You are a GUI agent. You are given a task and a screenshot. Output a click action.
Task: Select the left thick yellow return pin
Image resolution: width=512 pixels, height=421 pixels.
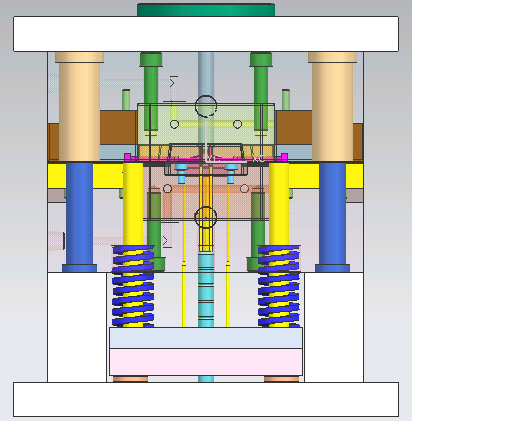[133, 204]
